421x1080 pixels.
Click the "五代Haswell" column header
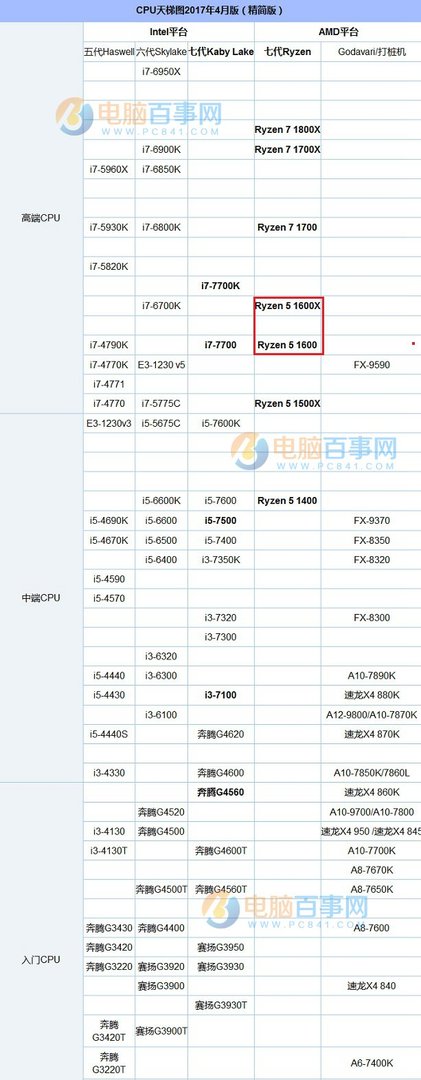coord(109,52)
